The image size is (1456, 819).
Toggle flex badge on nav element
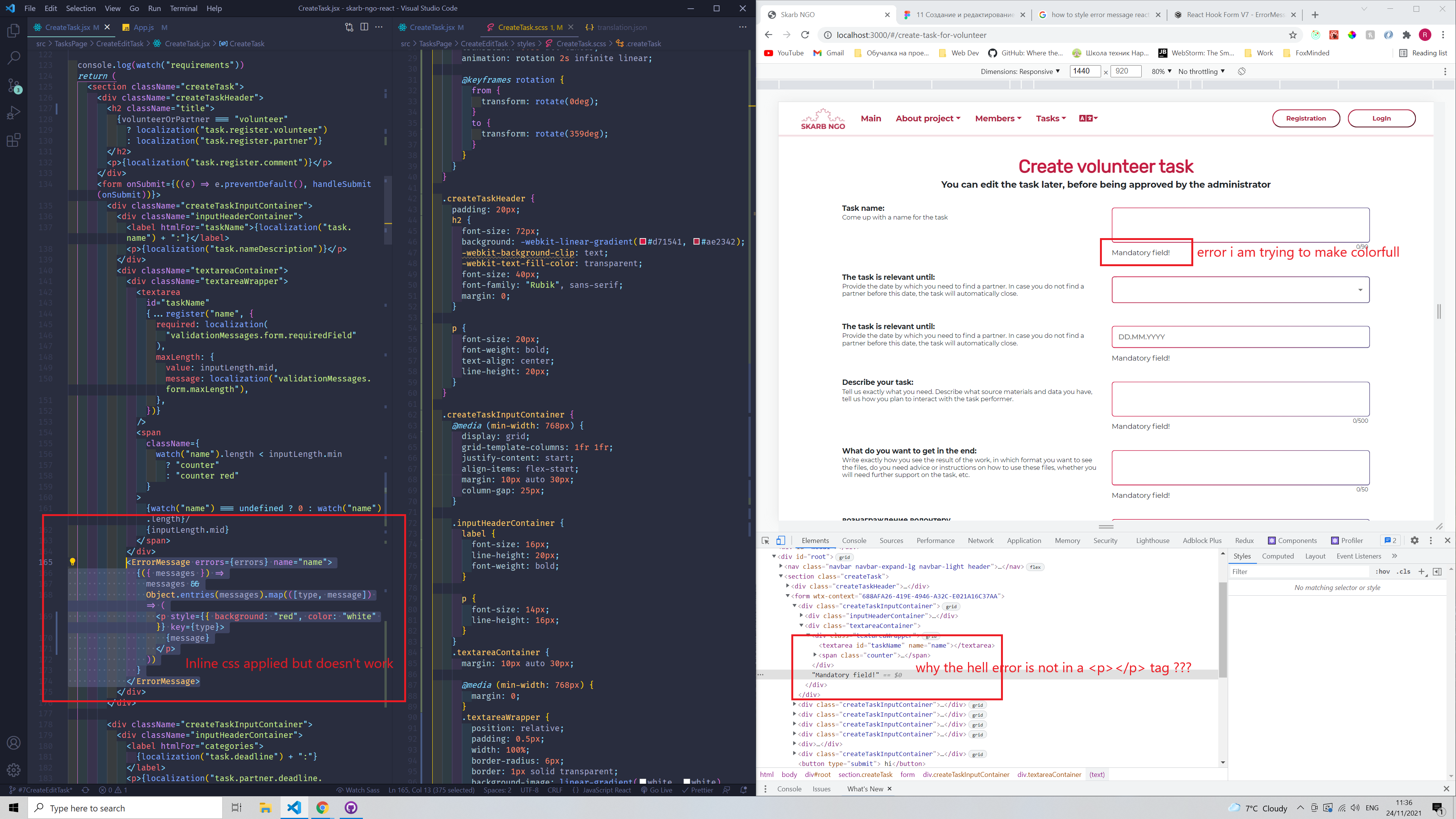[1035, 567]
